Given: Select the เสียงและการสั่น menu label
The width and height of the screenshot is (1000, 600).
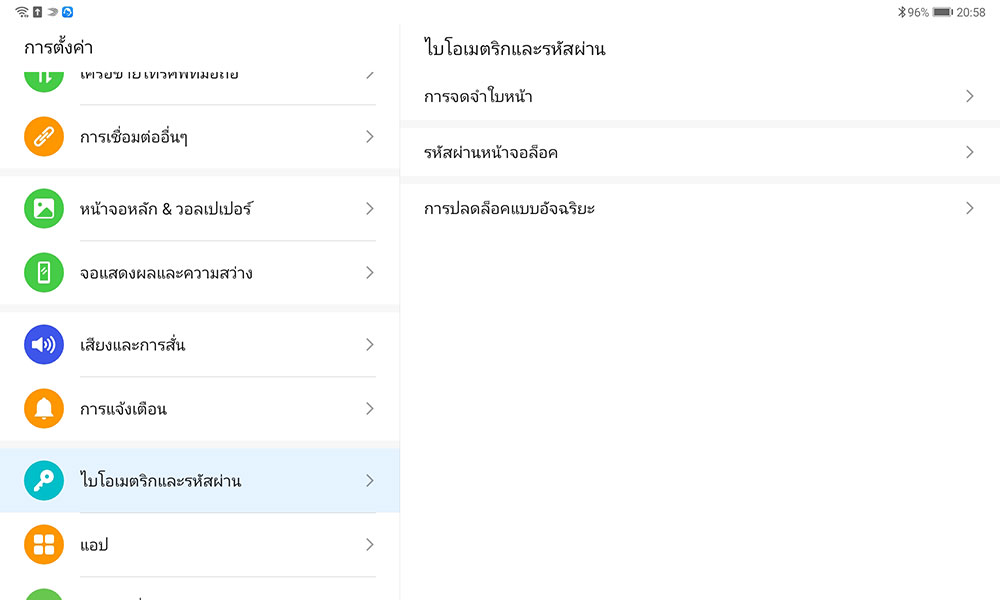Looking at the screenshot, I should pos(132,345).
